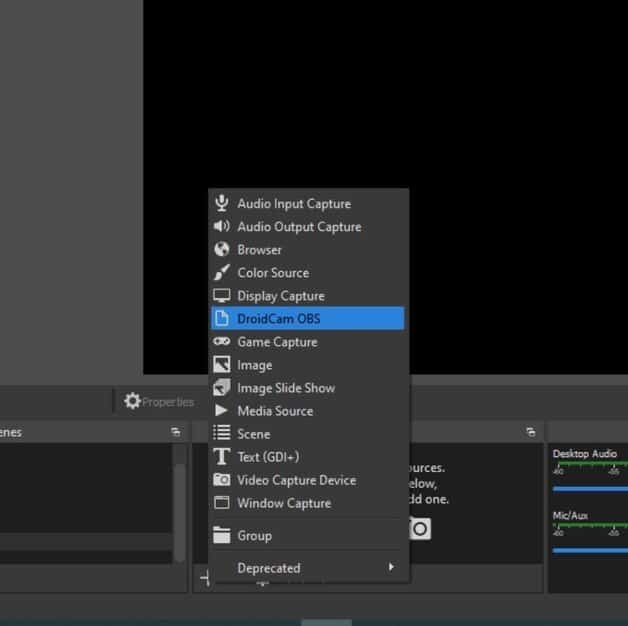Select Display Capture source
The height and width of the screenshot is (626, 628).
308,296
